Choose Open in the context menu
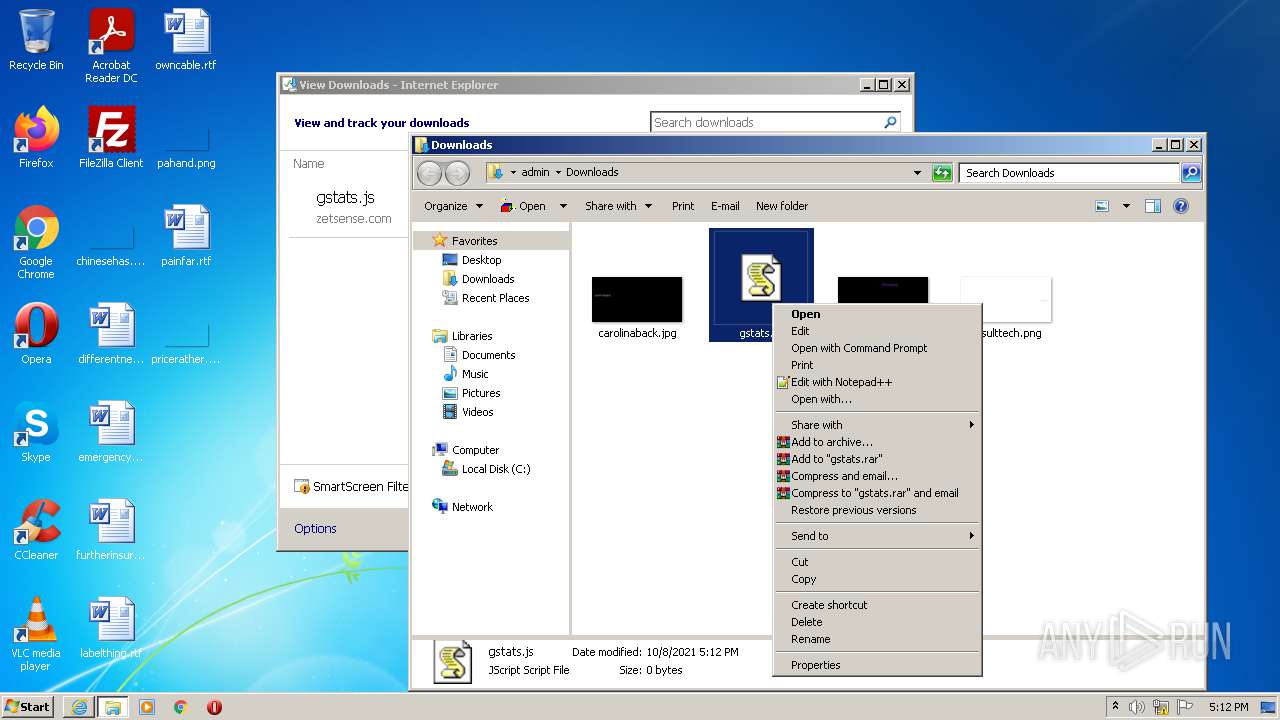 [878, 314]
